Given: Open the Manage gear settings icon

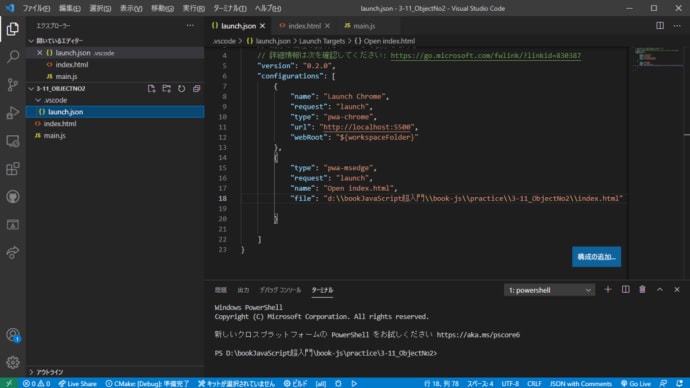Looking at the screenshot, I should click(x=13, y=362).
